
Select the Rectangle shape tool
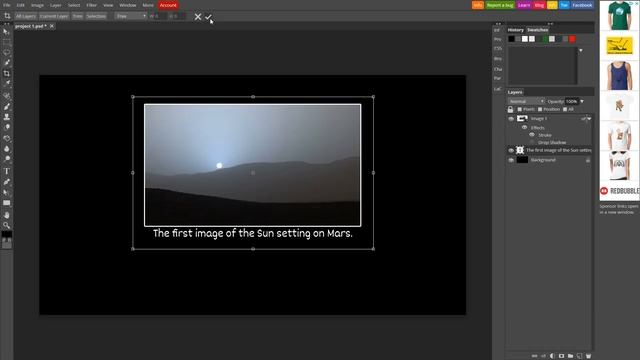point(7,203)
